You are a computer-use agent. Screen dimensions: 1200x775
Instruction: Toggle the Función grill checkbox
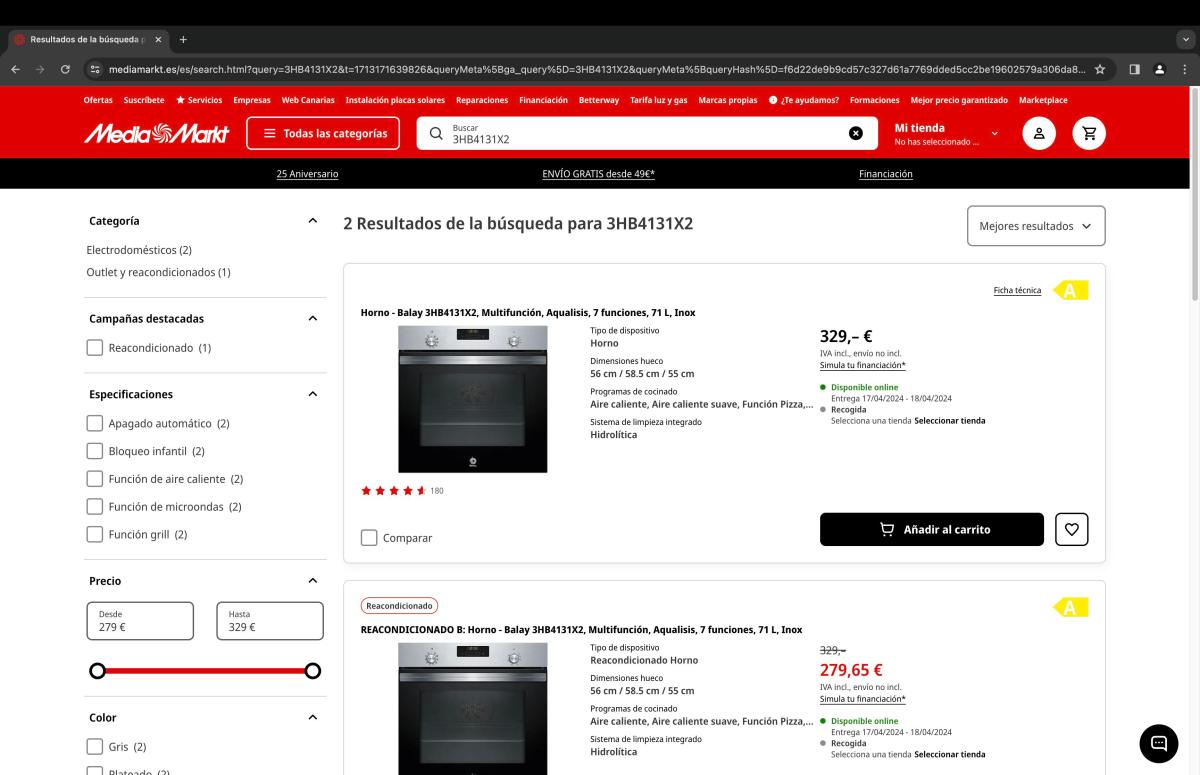tap(95, 535)
